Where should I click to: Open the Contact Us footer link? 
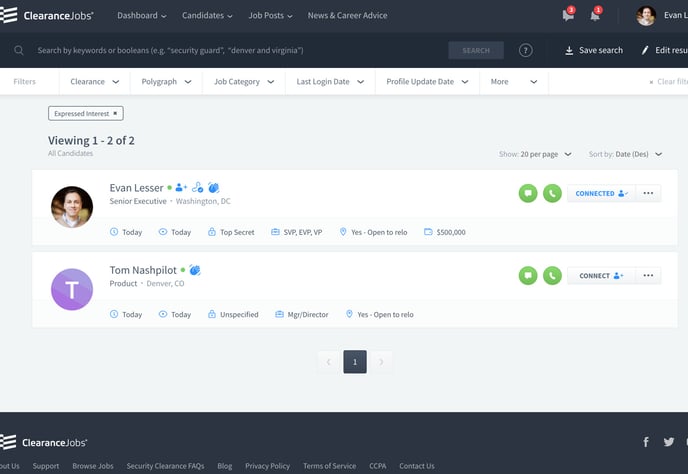click(416, 466)
